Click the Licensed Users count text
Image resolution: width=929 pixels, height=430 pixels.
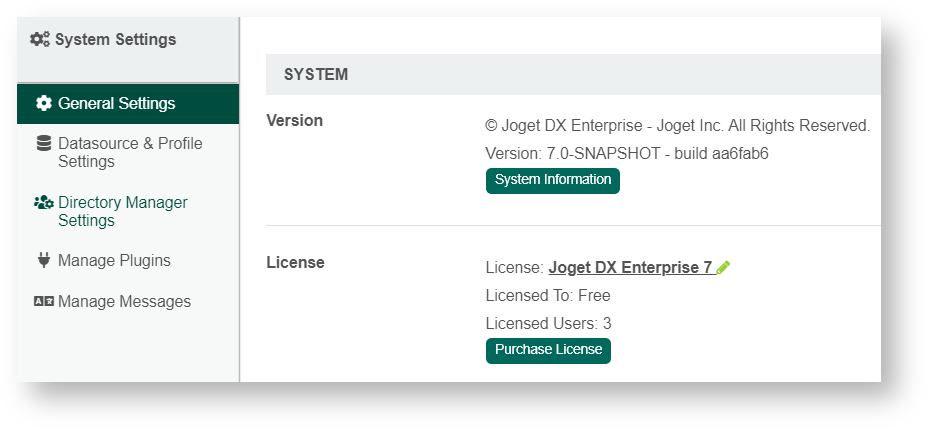[x=548, y=324]
